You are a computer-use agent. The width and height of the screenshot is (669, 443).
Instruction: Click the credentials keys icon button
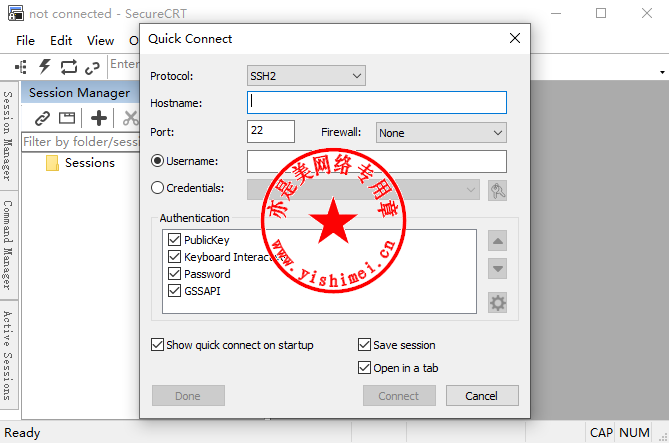(497, 190)
